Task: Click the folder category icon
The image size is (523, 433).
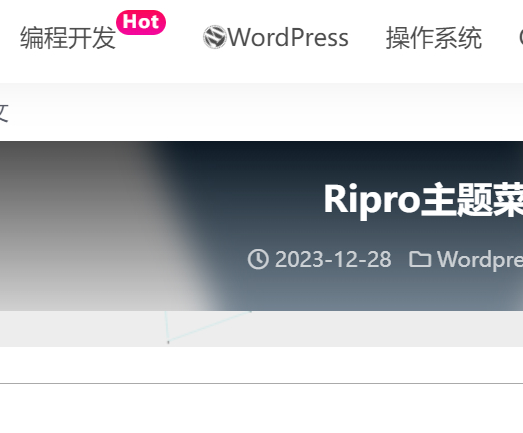Action: pyautogui.click(x=420, y=259)
